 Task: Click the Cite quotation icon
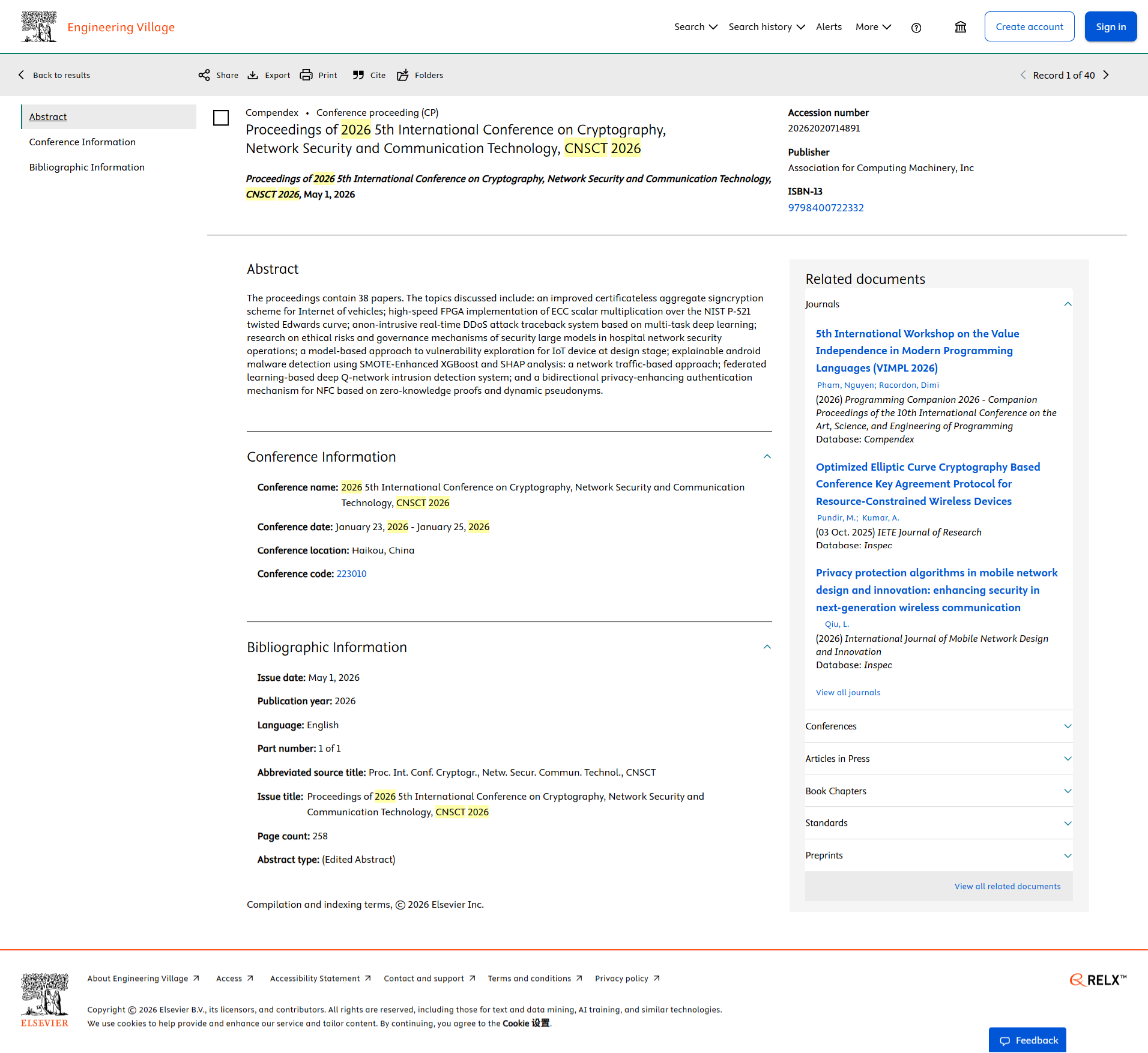tap(358, 75)
